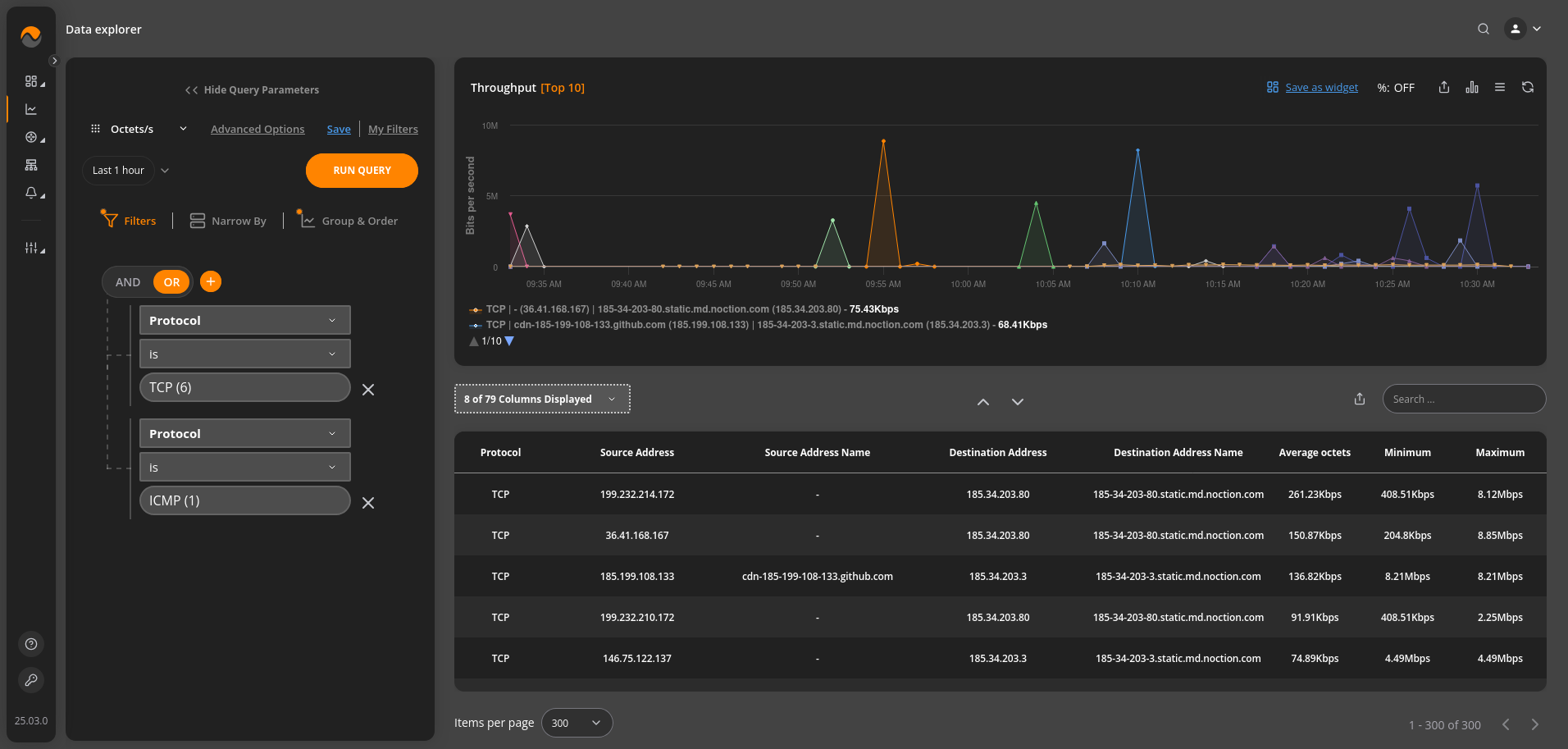The height and width of the screenshot is (749, 1568).
Task: Toggle the percent OFF display option
Action: 1395,88
